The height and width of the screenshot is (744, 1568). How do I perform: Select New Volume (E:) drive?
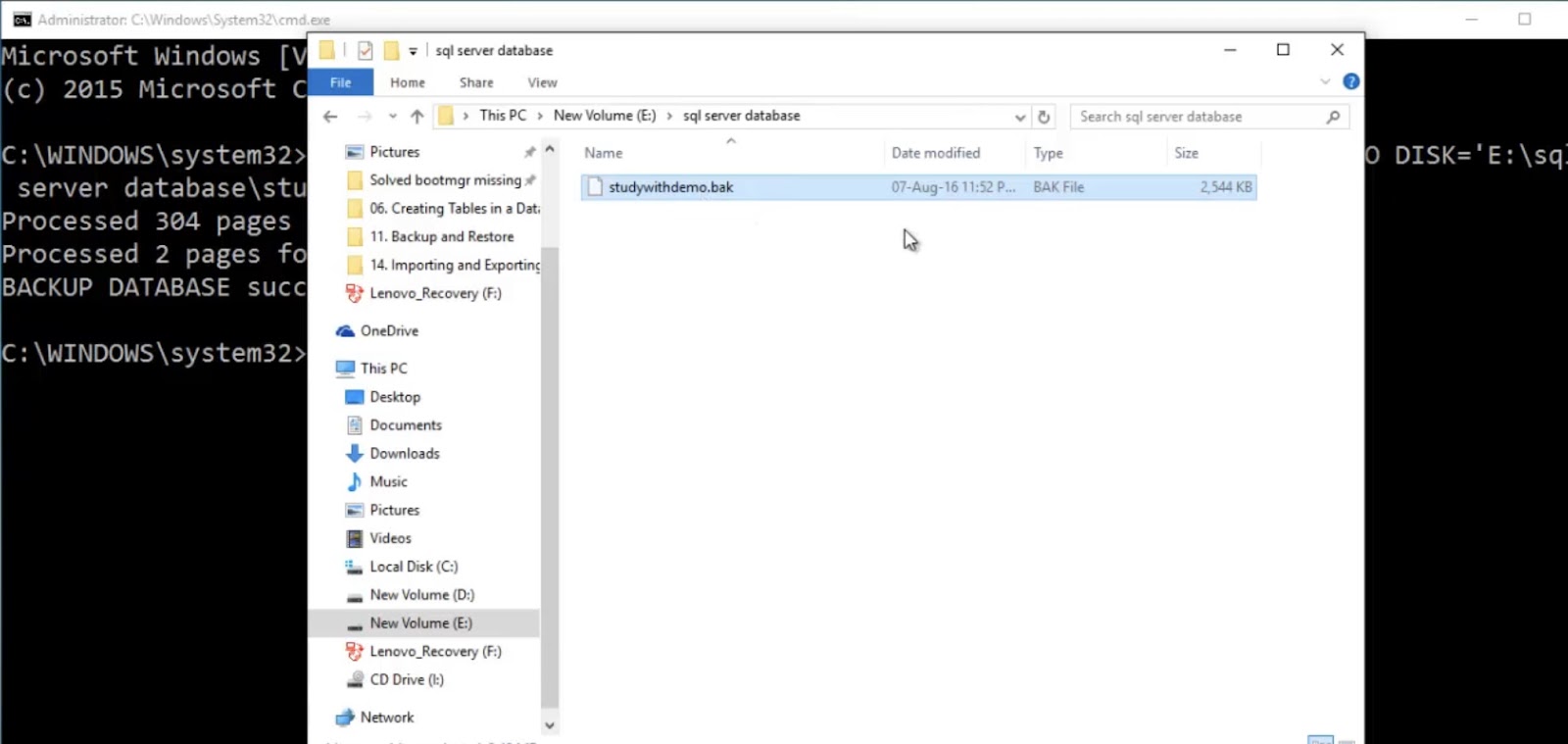[x=423, y=623]
